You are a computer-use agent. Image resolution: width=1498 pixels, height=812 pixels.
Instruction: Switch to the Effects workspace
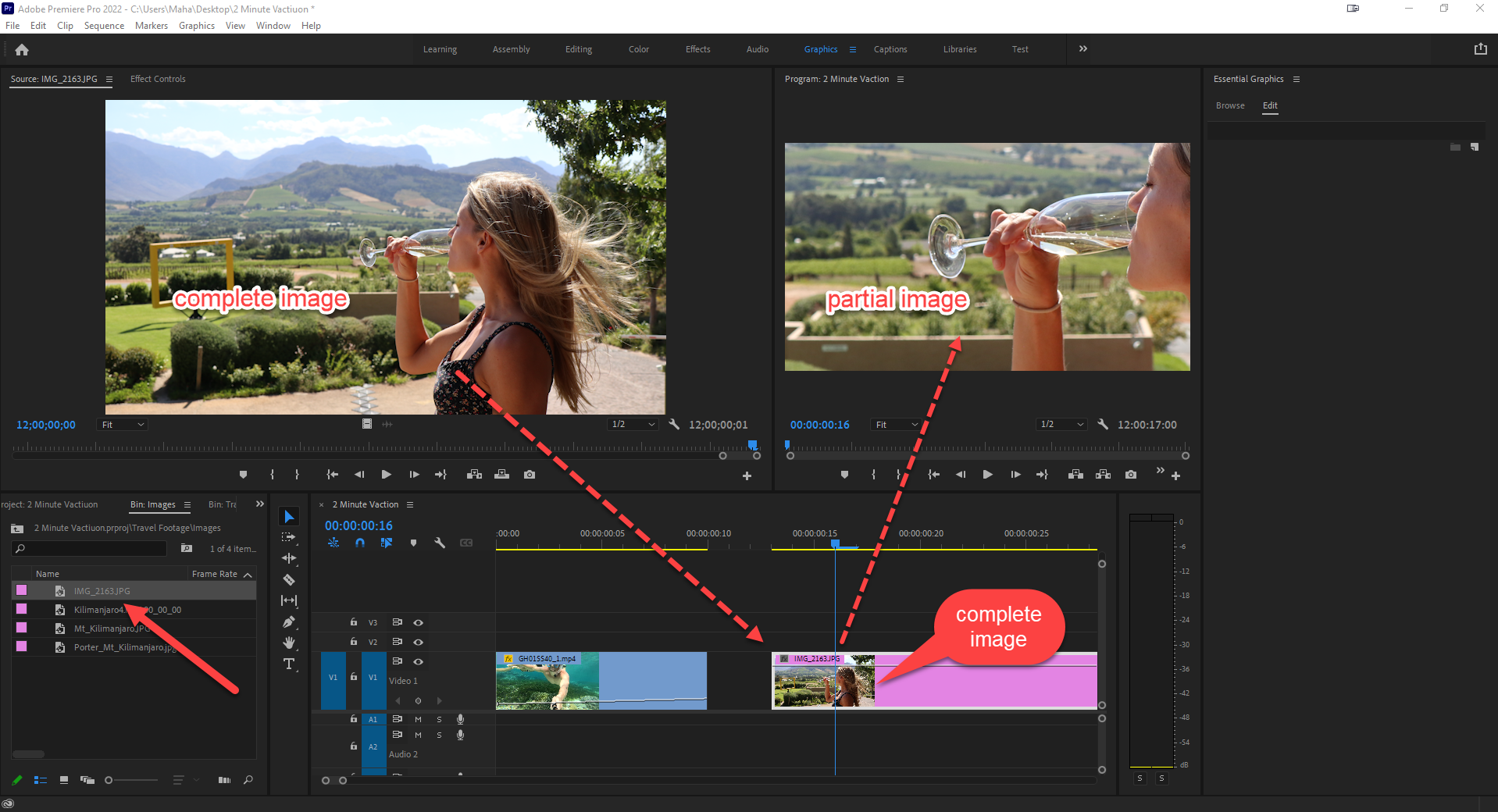click(x=697, y=48)
